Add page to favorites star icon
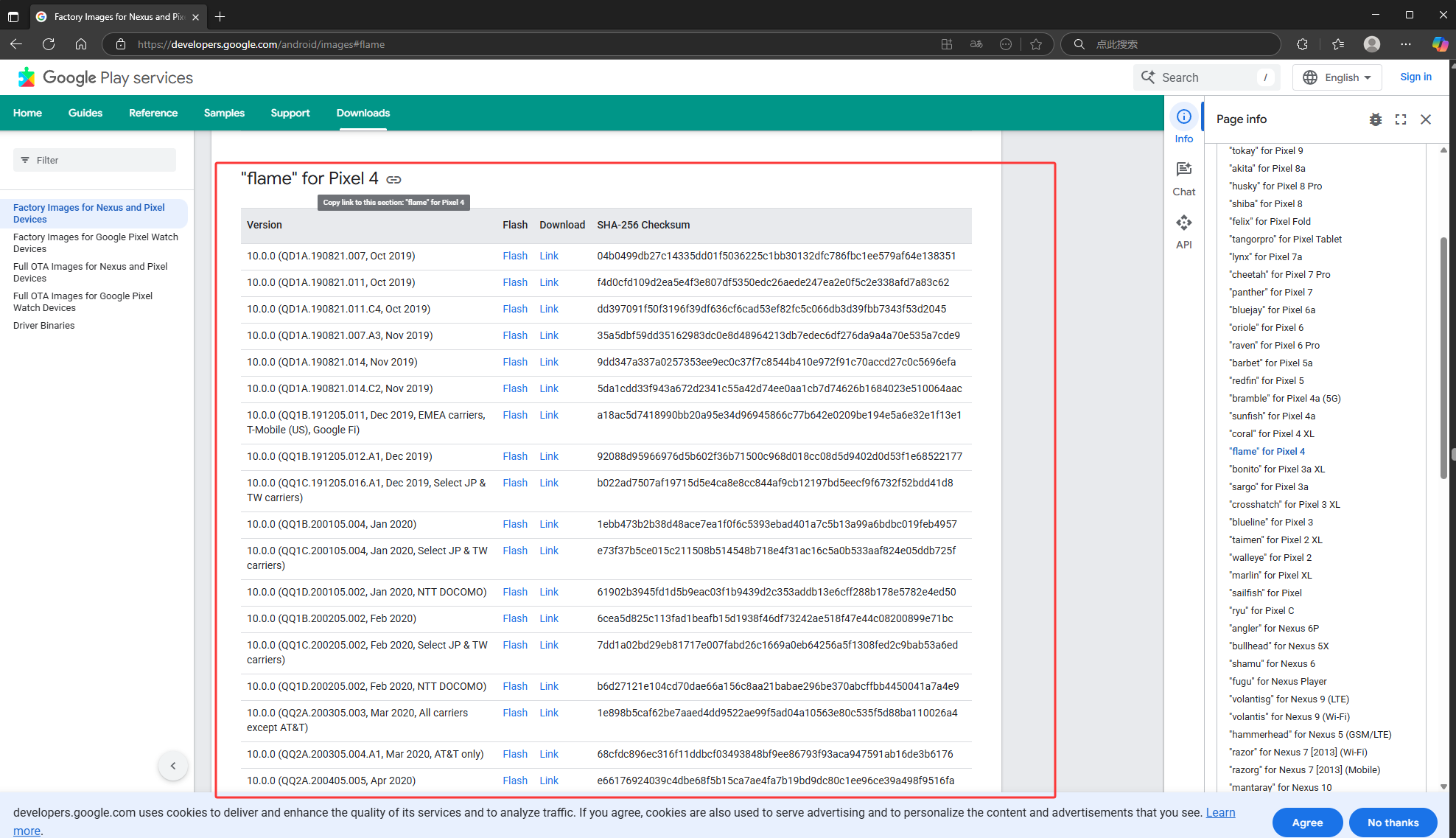1456x838 pixels. click(1036, 44)
